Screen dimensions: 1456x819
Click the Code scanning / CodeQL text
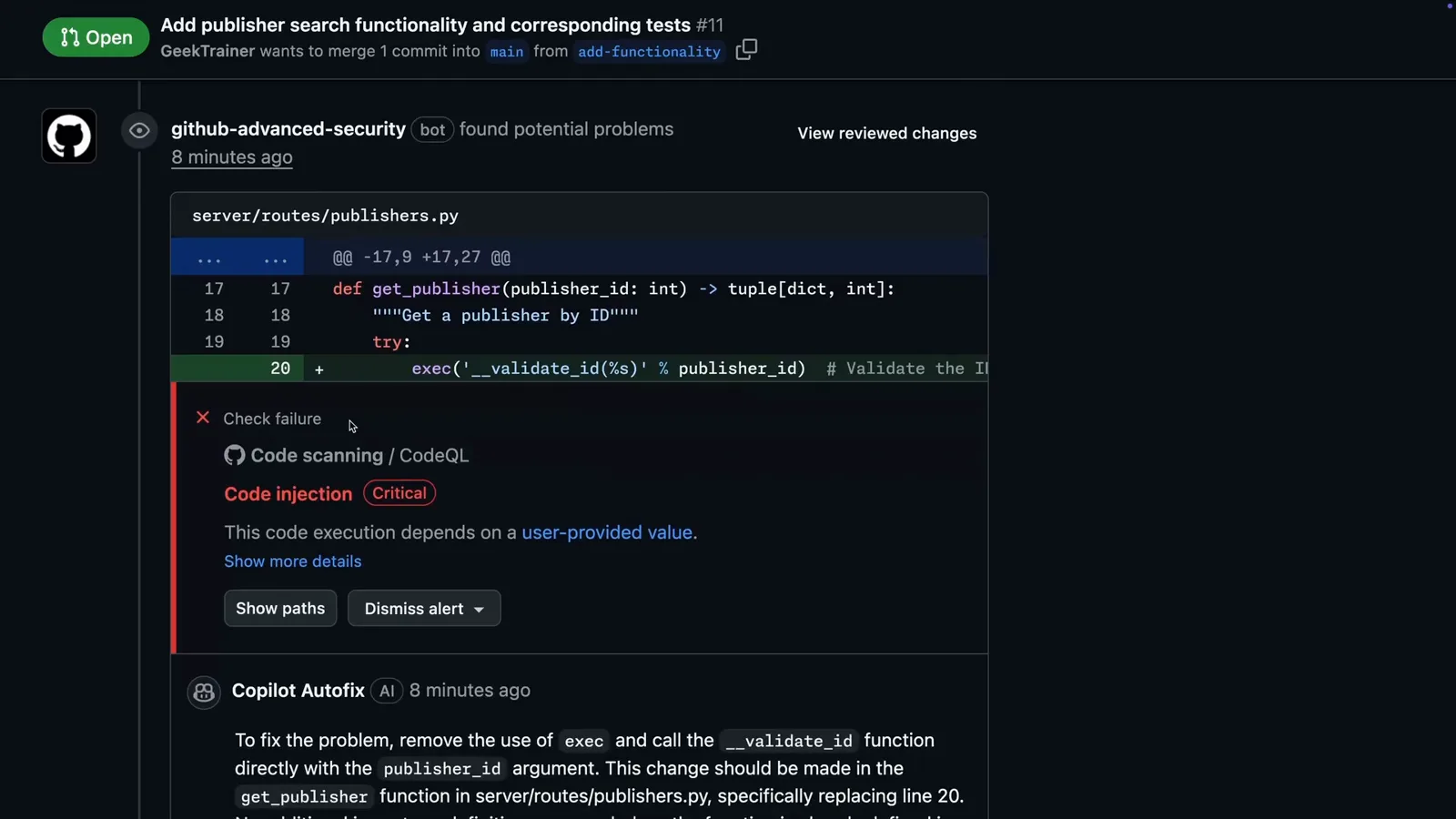[359, 455]
